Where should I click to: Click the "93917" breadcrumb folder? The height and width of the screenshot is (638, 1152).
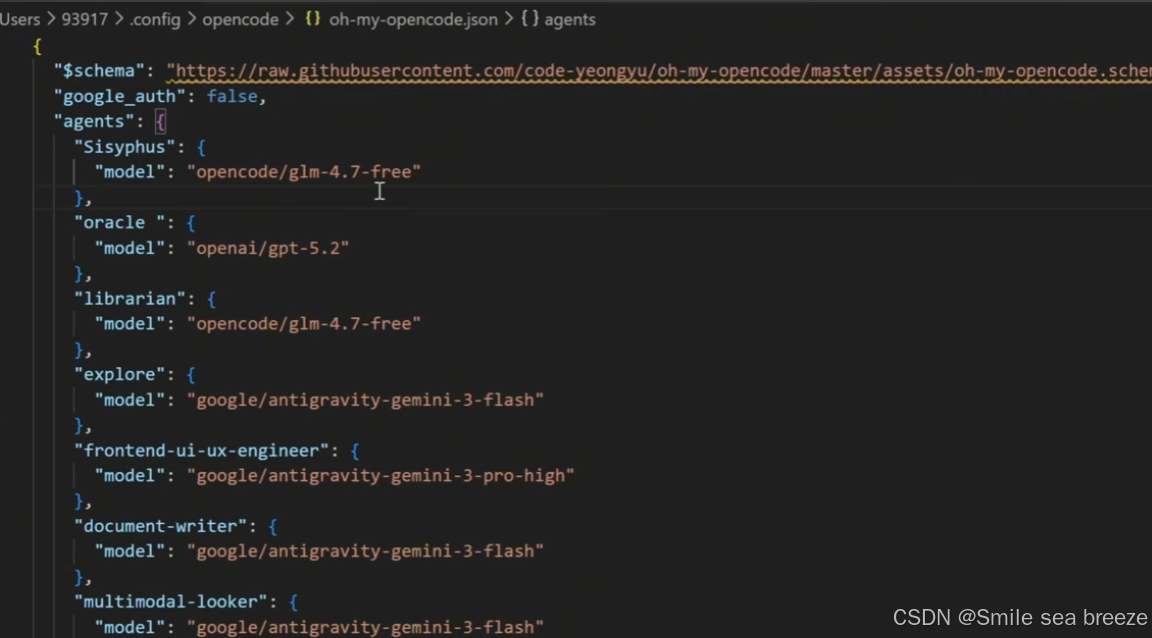pyautogui.click(x=84, y=20)
